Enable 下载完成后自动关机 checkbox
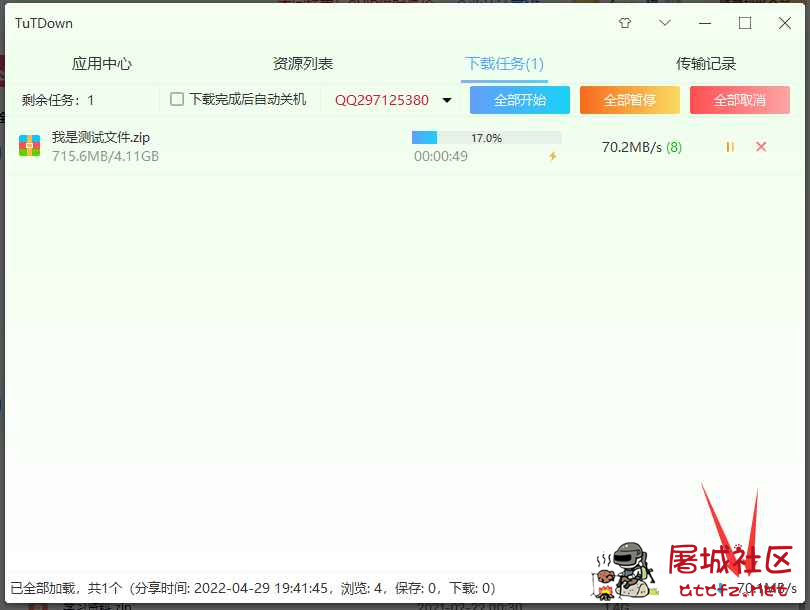Screen dimensions: 810x610 177,99
